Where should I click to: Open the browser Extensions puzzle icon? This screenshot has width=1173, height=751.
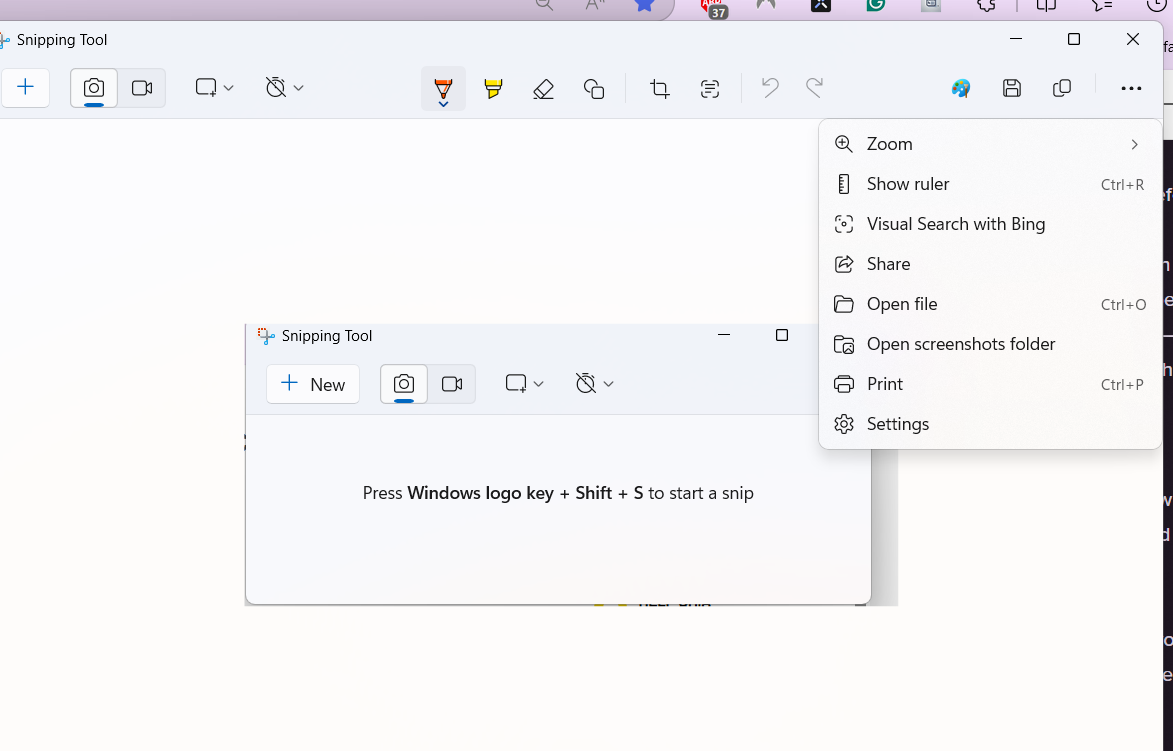tap(987, 4)
